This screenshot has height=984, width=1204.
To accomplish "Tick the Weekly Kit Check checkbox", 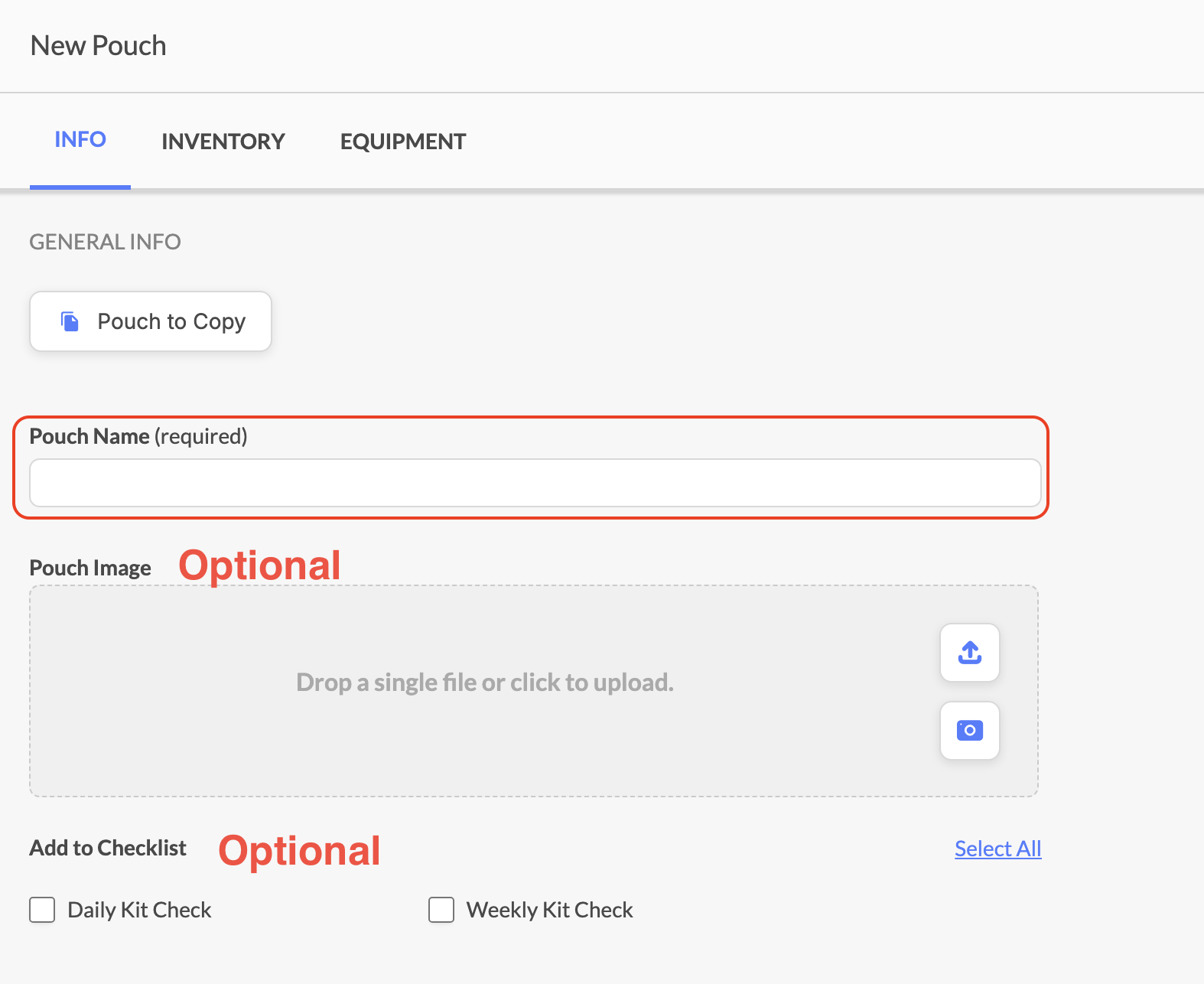I will click(x=441, y=910).
